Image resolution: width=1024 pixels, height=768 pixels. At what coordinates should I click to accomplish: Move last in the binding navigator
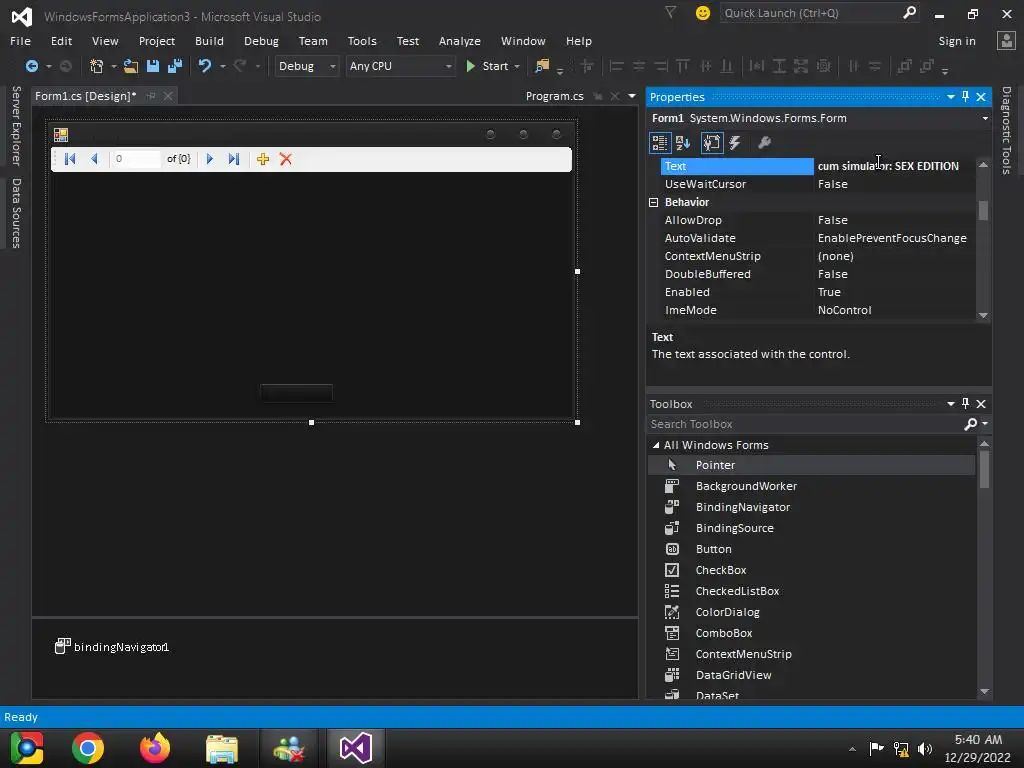coord(234,159)
